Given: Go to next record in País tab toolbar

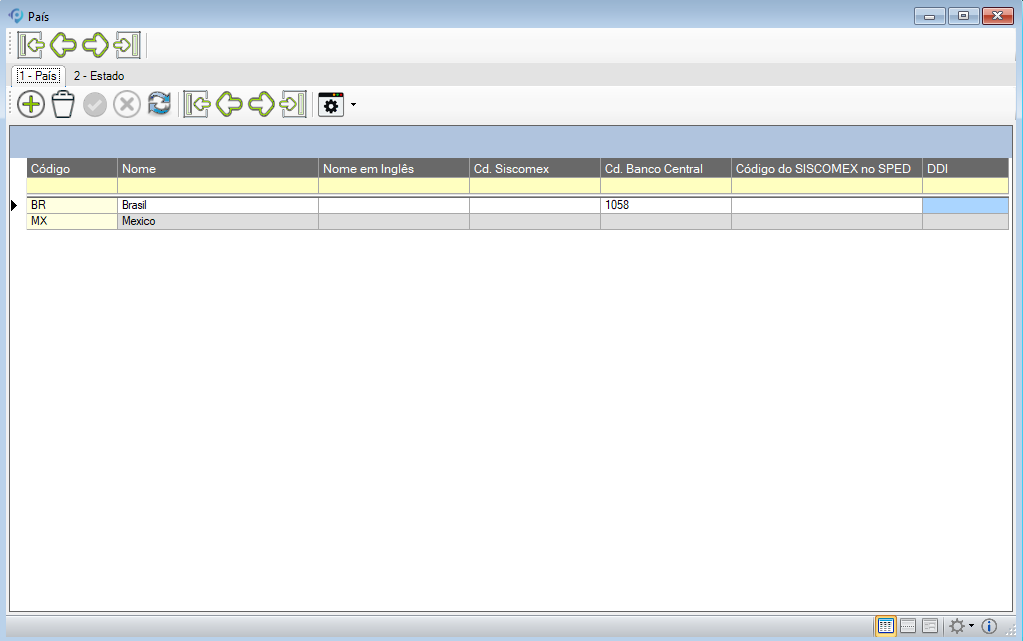Looking at the screenshot, I should (261, 104).
